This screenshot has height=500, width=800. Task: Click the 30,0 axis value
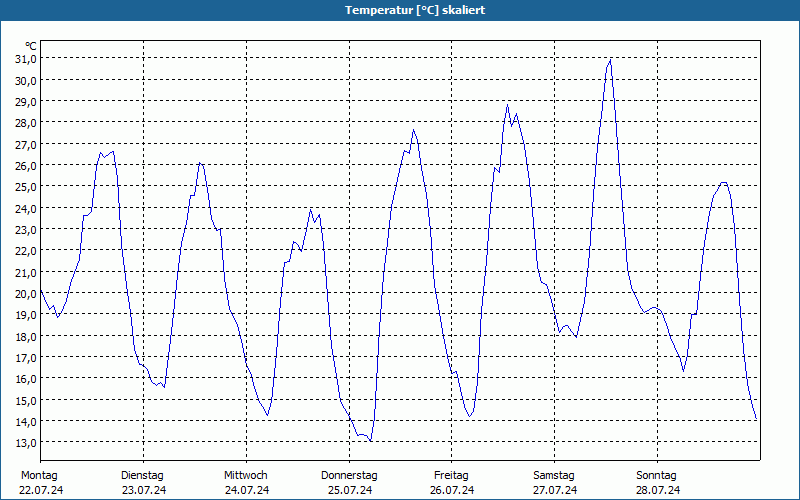(x=26, y=80)
